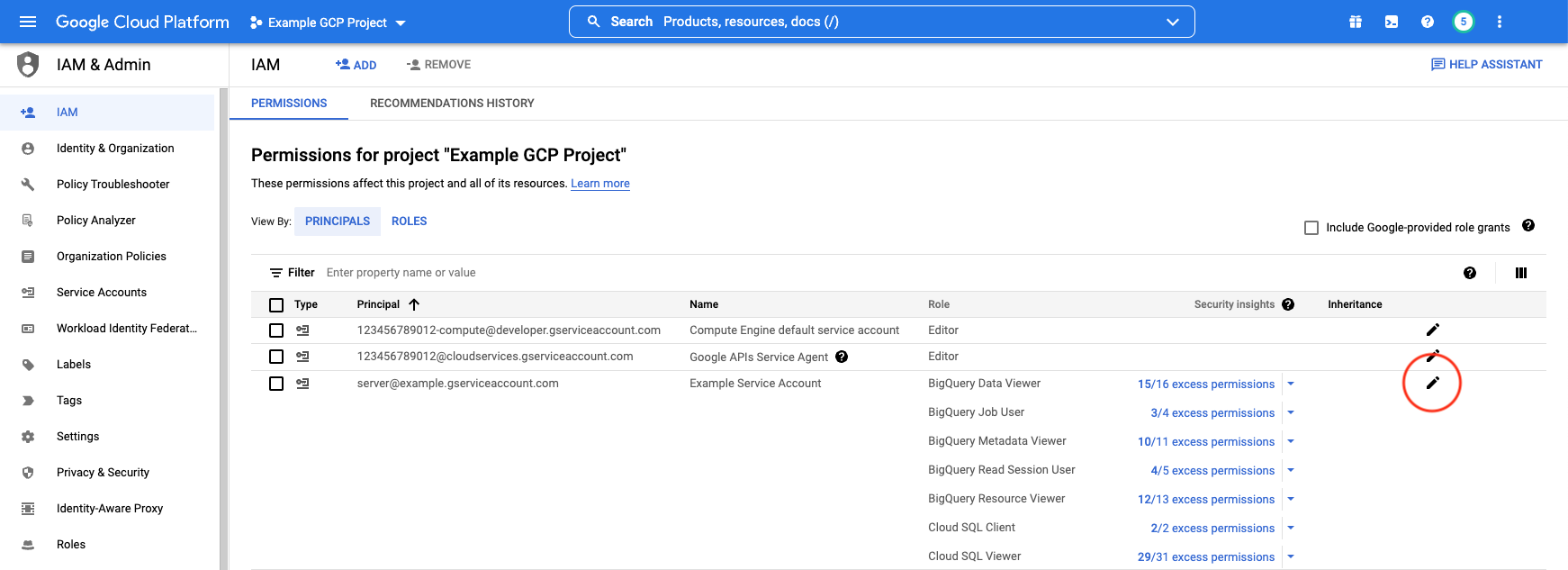Click the Policy Analyzer icon in sidebar
The width and height of the screenshot is (1568, 570).
coord(28,220)
